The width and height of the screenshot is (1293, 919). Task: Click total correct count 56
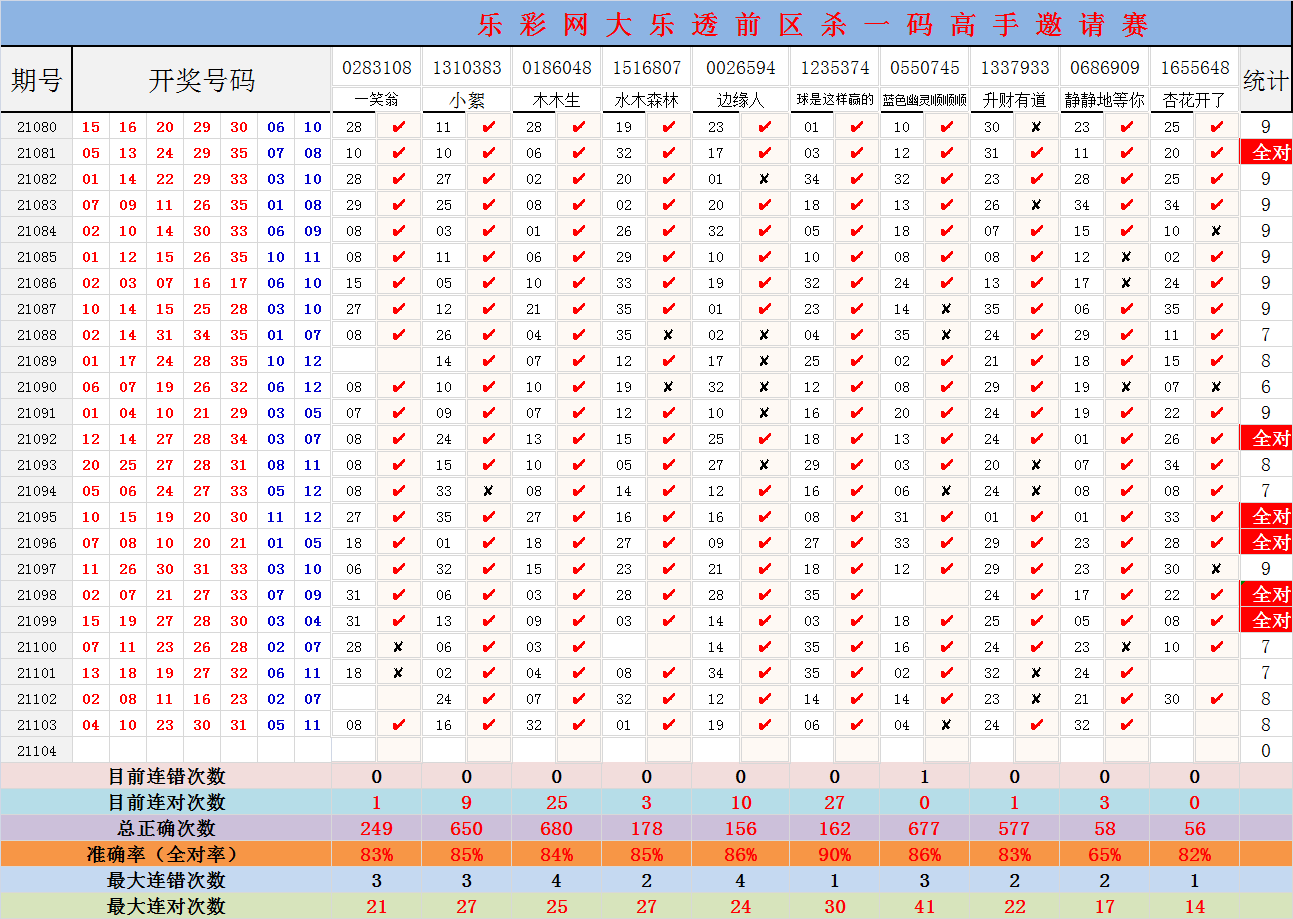(x=1194, y=828)
